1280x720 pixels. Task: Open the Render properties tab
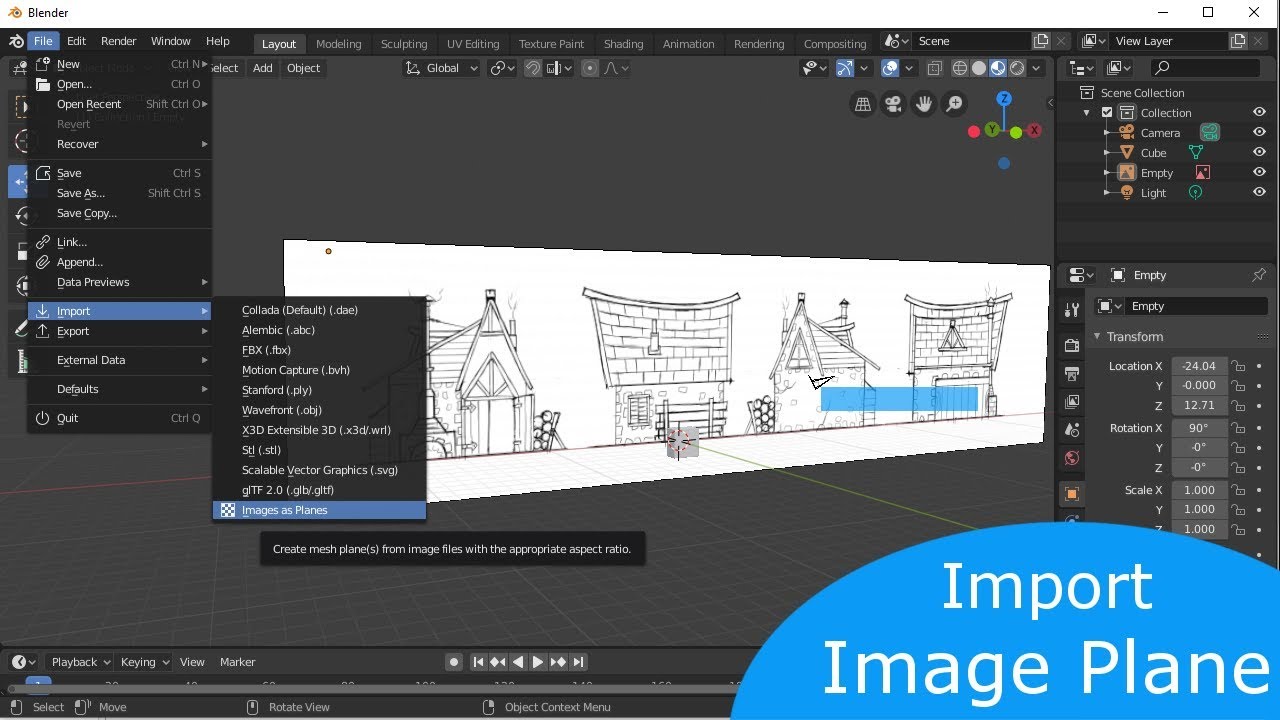[x=1072, y=346]
